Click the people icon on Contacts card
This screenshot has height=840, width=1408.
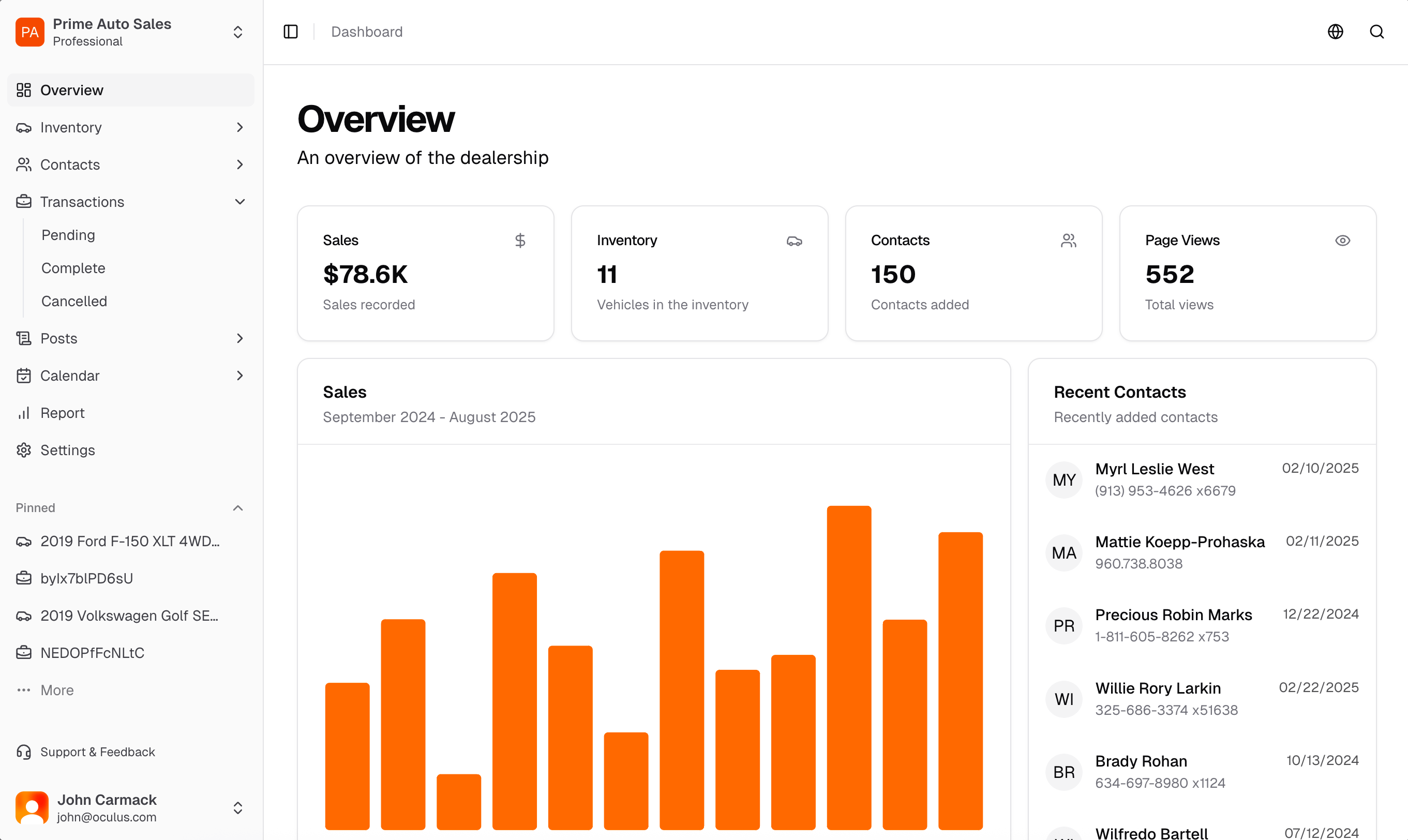(x=1068, y=241)
